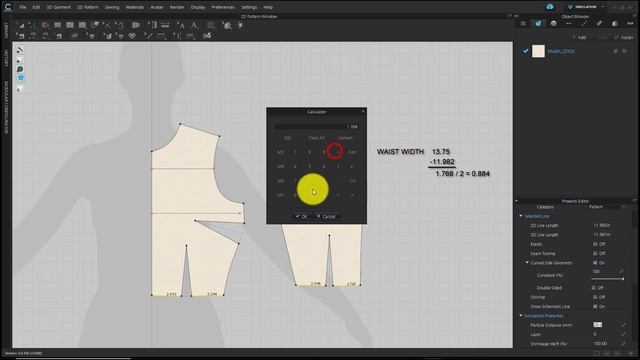This screenshot has height=360, width=640.
Task: Open the MODULAR CONFIGURATOR side tab
Action: 6,107
